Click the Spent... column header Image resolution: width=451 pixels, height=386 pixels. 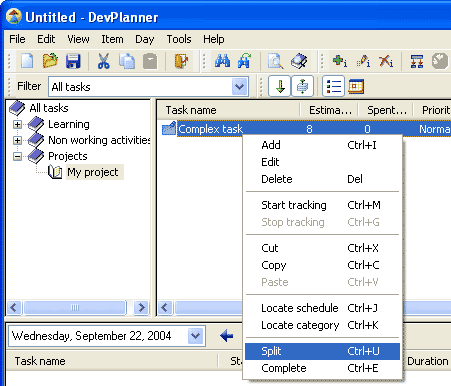386,110
